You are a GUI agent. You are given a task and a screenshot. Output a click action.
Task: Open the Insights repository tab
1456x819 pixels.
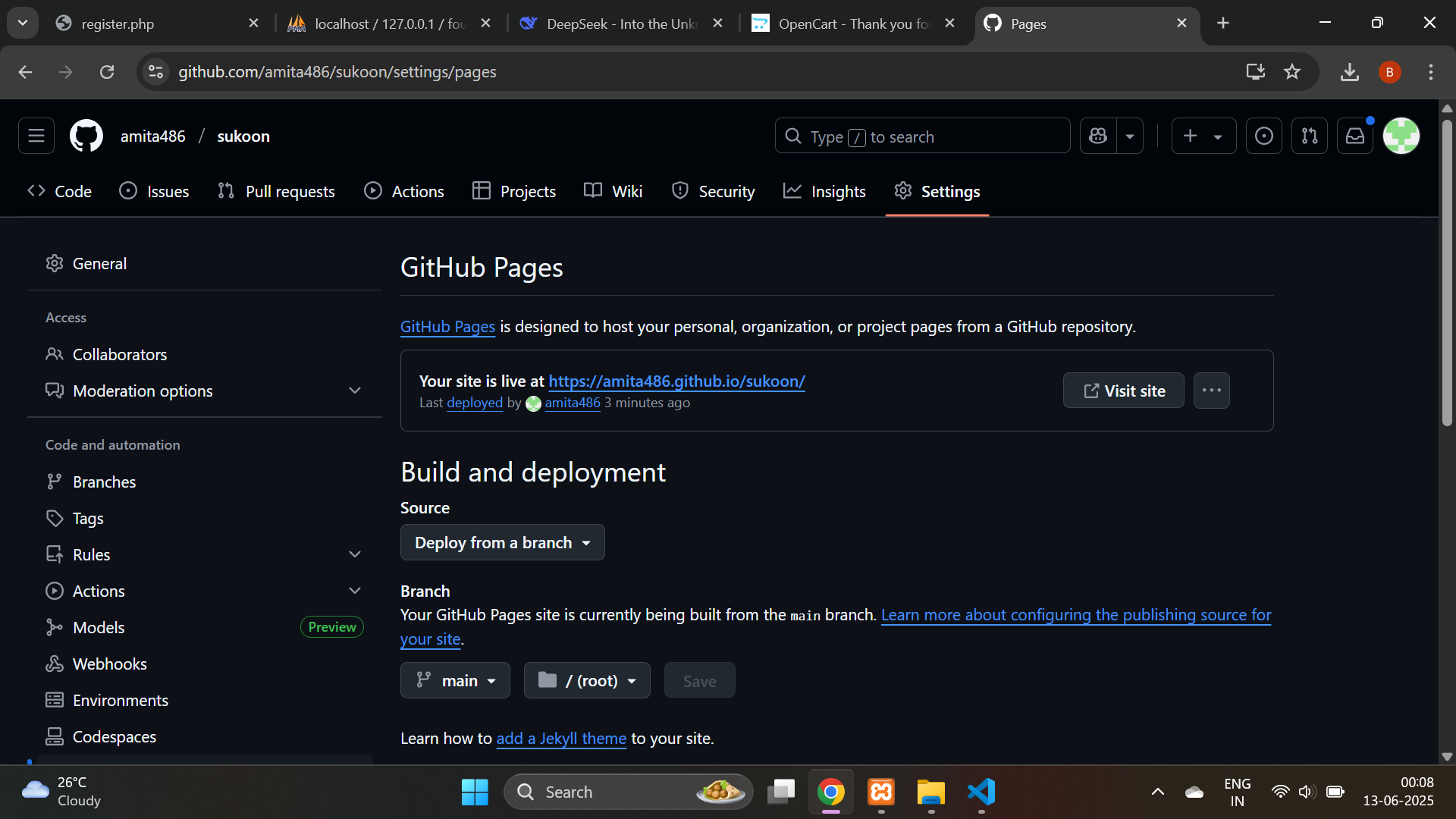tap(824, 192)
